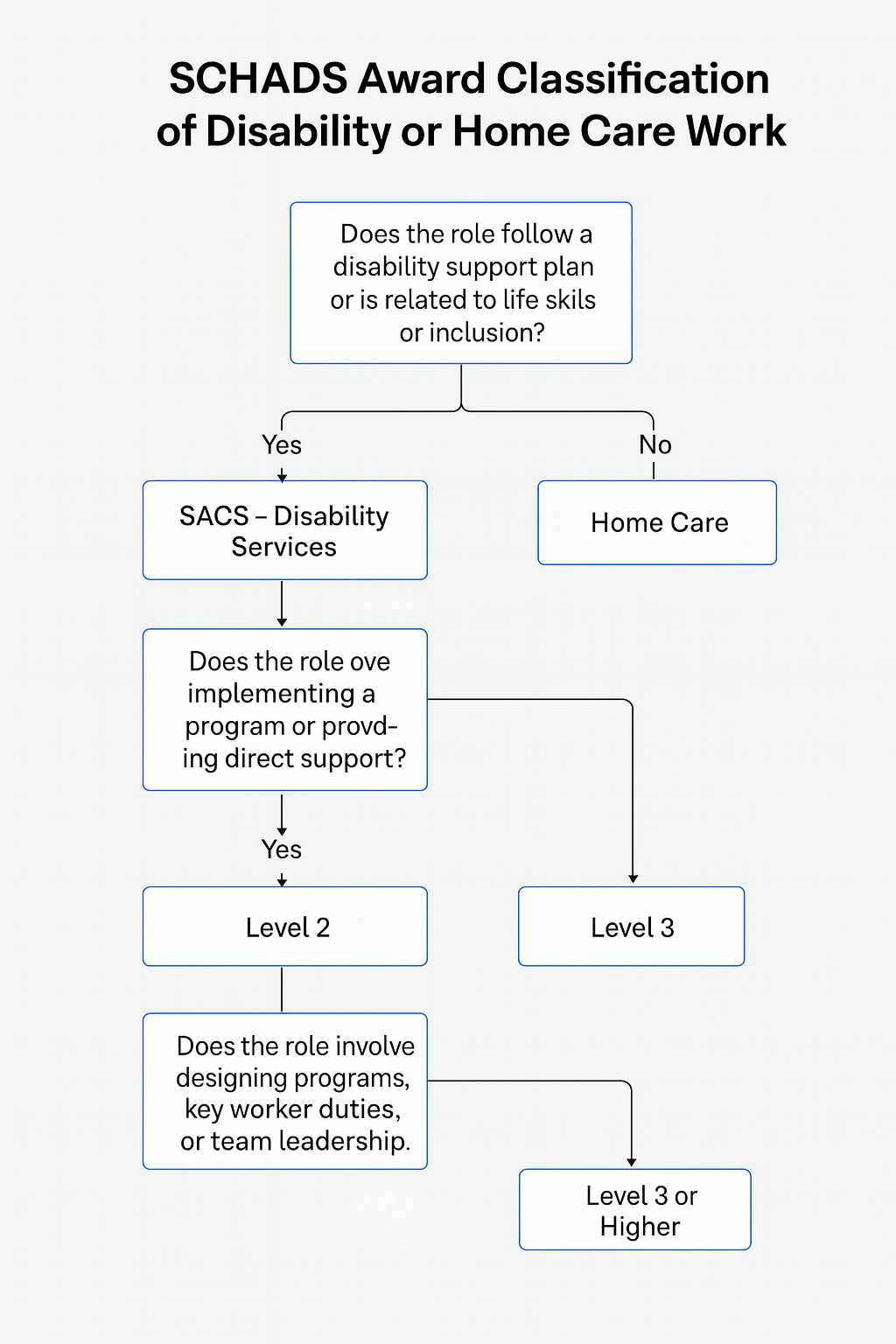Click the designing programs question box

coord(285,1091)
